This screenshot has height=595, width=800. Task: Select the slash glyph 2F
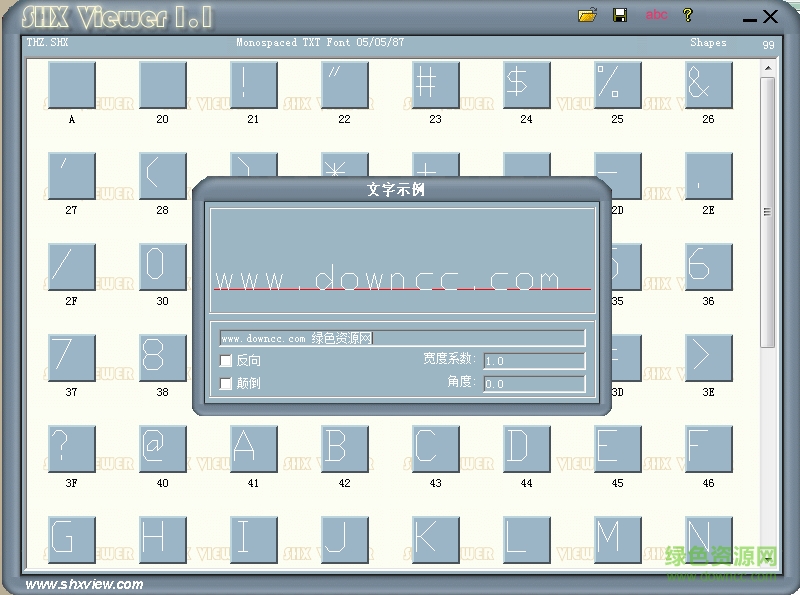click(72, 267)
